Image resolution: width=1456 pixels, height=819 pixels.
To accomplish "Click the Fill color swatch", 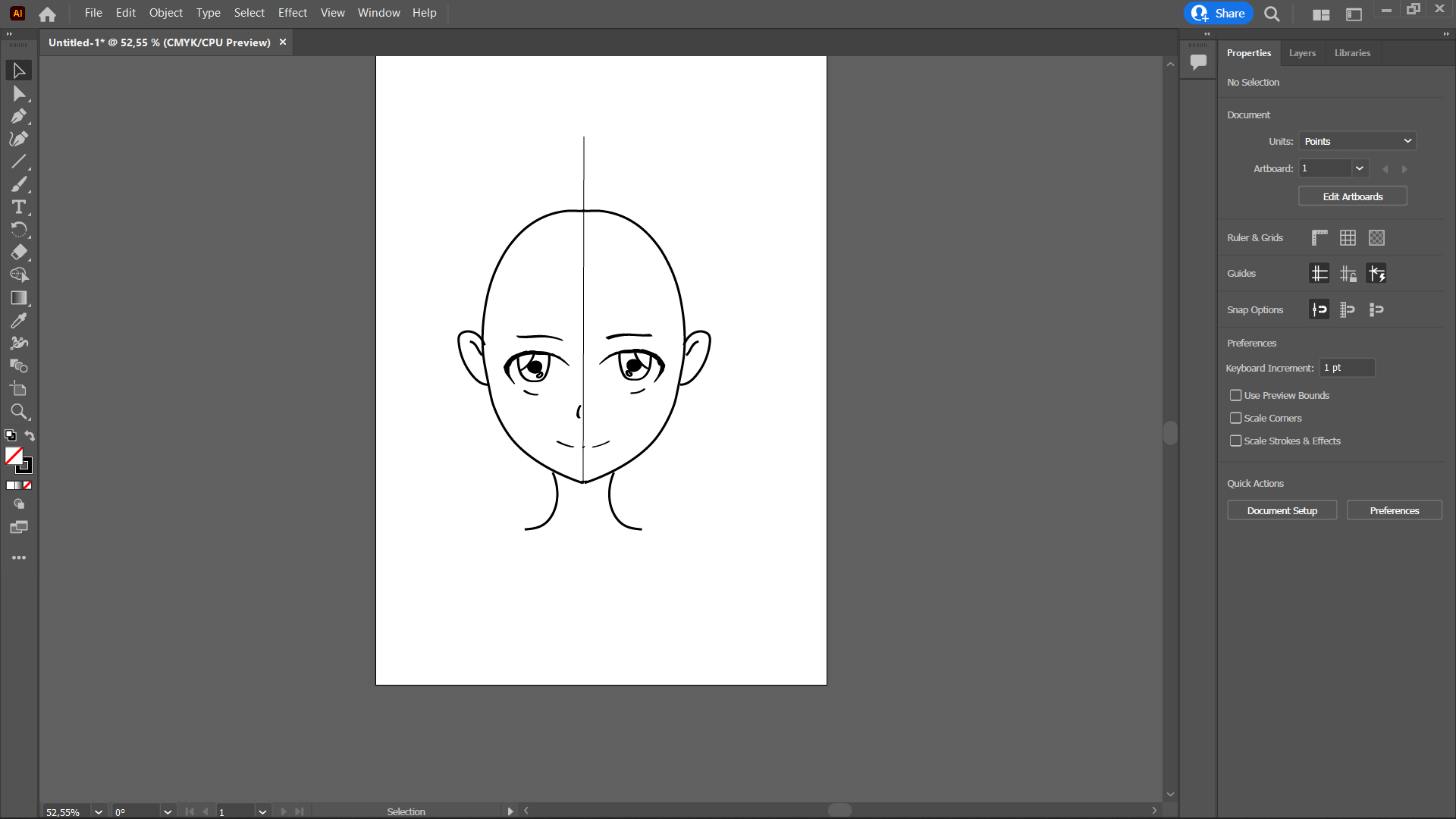I will tap(13, 455).
